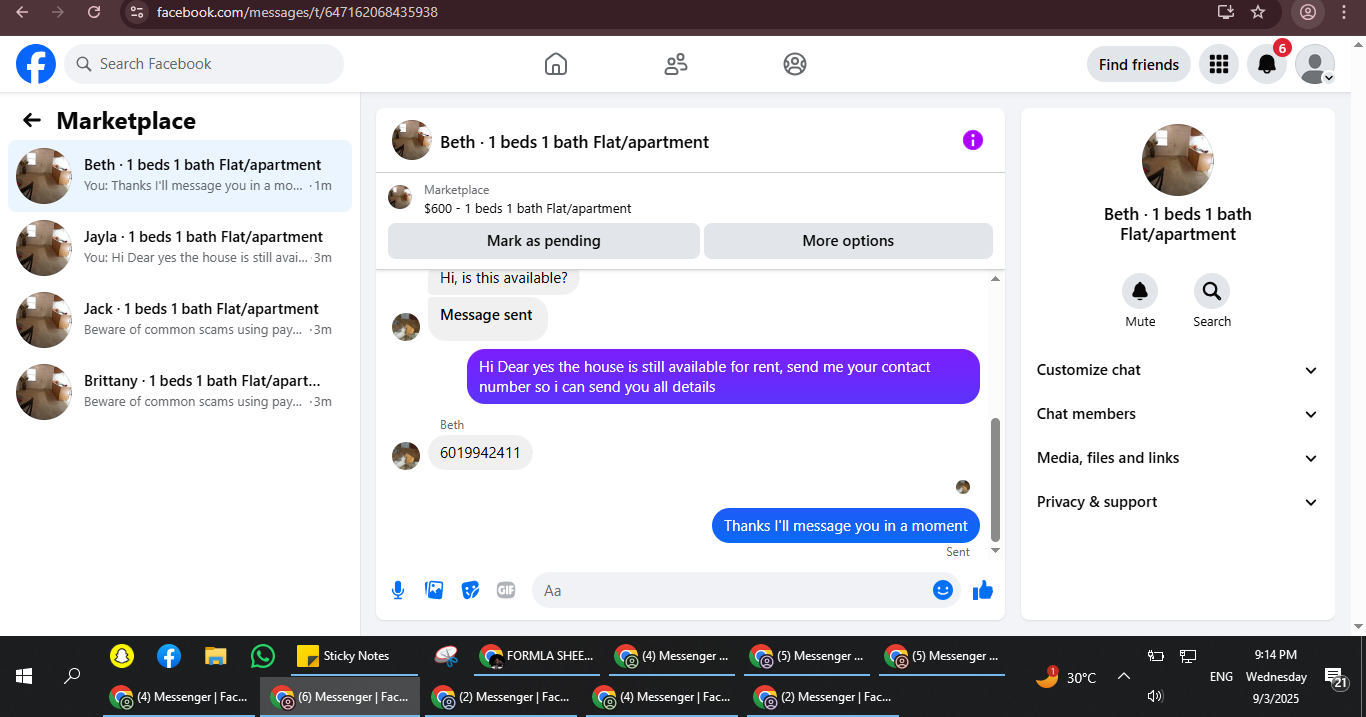
Task: Click the site information icon in address bar
Action: pyautogui.click(x=138, y=12)
